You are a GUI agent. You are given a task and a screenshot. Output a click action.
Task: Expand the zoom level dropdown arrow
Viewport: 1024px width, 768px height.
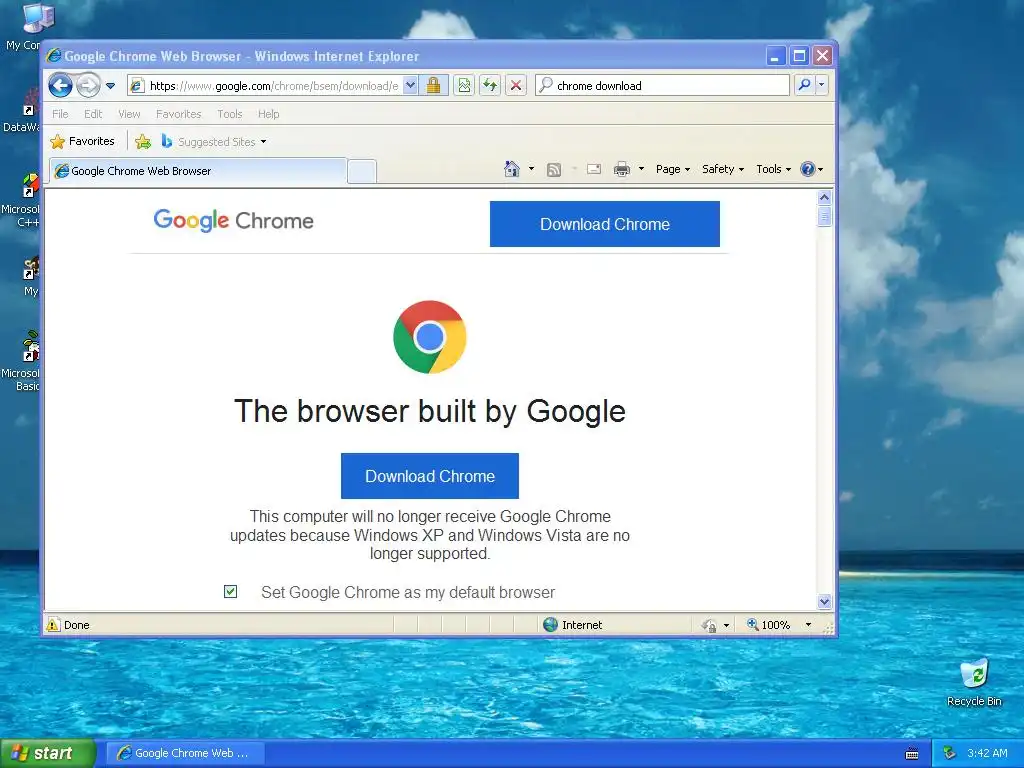click(808, 625)
